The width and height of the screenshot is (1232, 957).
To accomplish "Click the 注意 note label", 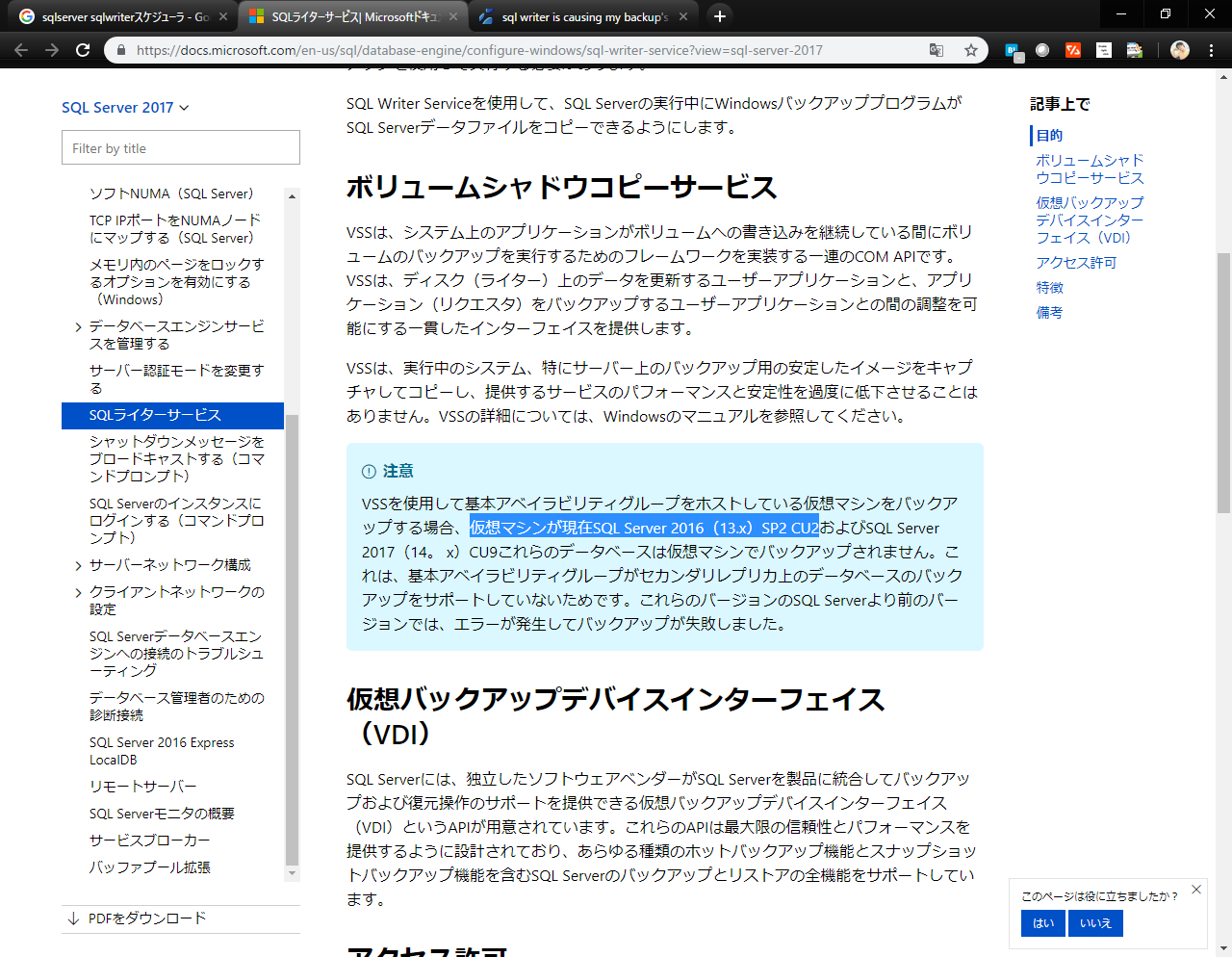I will click(x=398, y=471).
